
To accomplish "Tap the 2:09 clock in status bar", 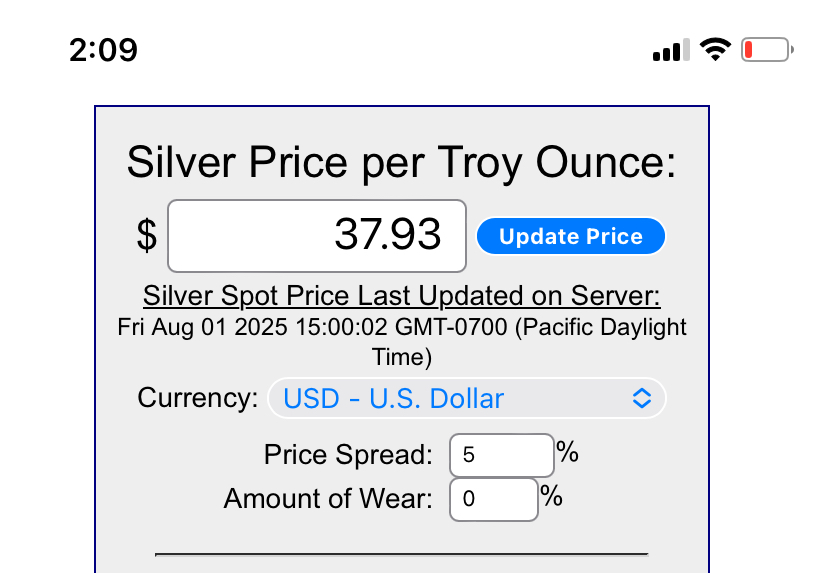I will point(103,49).
